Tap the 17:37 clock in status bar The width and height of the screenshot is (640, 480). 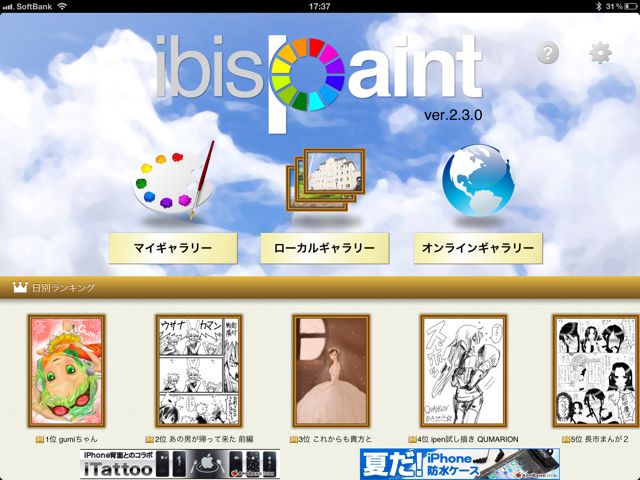[x=319, y=6]
